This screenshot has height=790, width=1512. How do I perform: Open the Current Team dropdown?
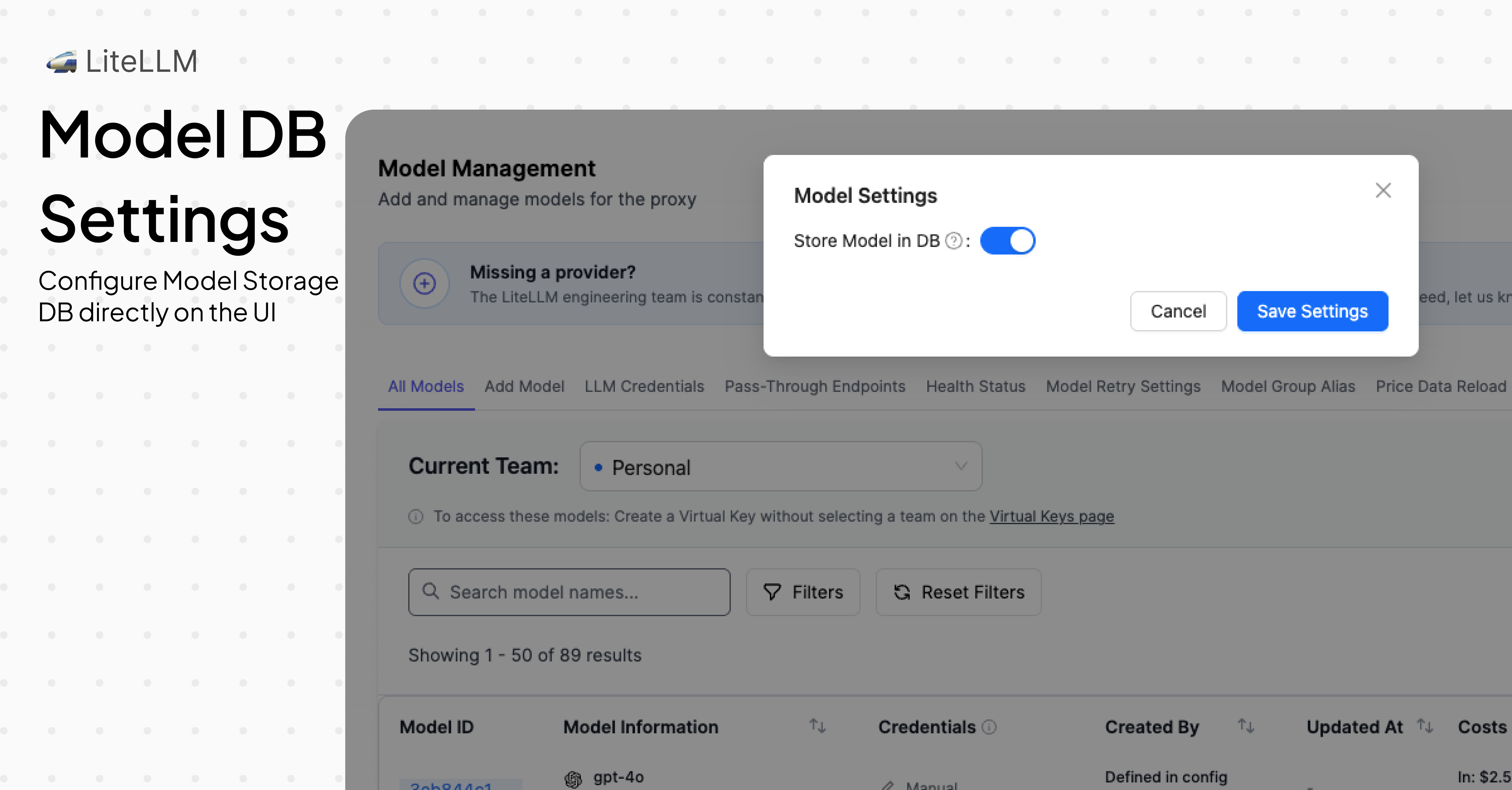coord(781,467)
